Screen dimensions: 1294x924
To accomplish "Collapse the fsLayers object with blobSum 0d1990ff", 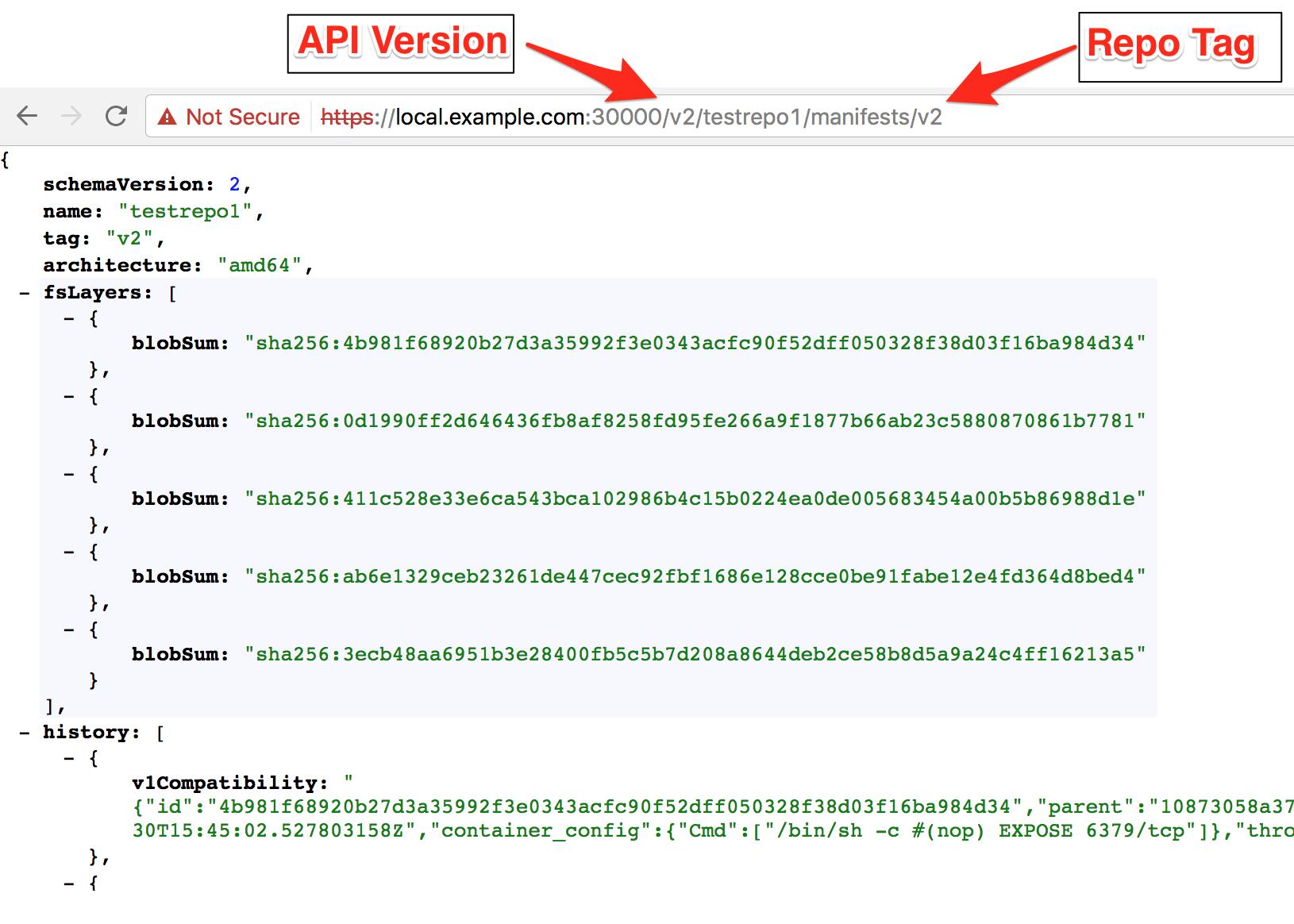I will (x=69, y=396).
